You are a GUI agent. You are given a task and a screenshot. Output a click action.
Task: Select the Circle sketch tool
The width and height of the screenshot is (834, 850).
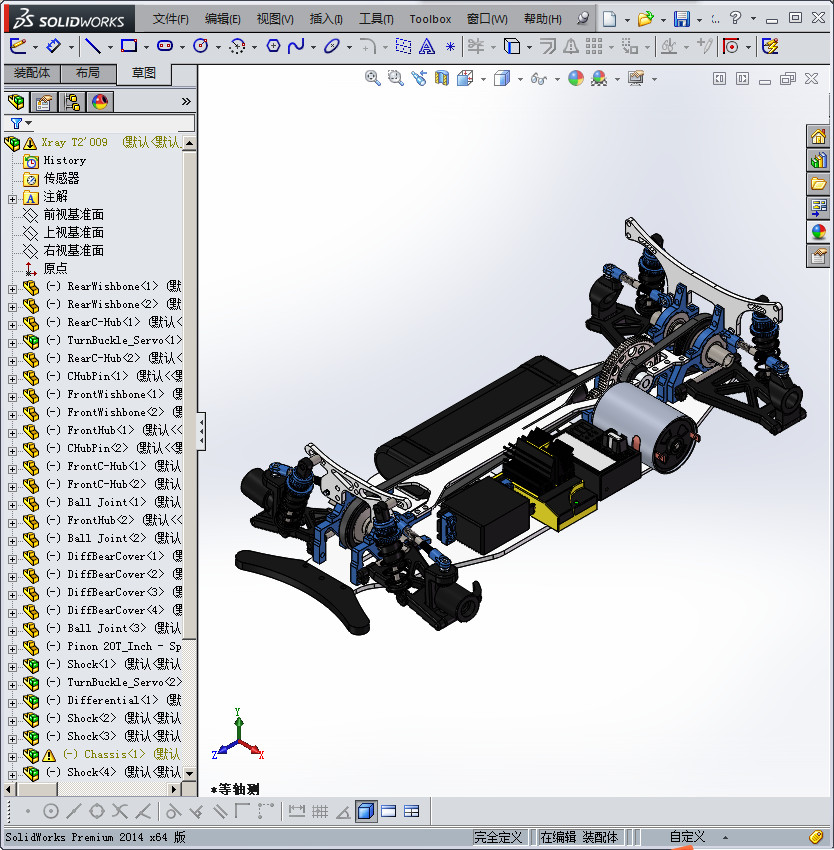tap(201, 47)
